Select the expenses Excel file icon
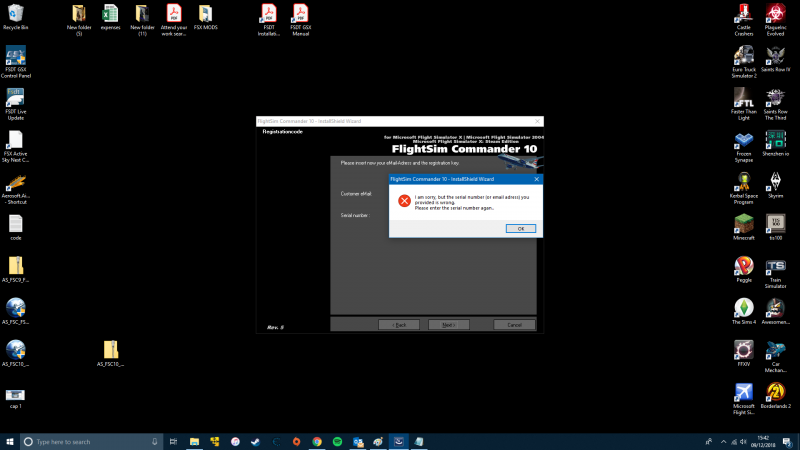 coord(110,17)
